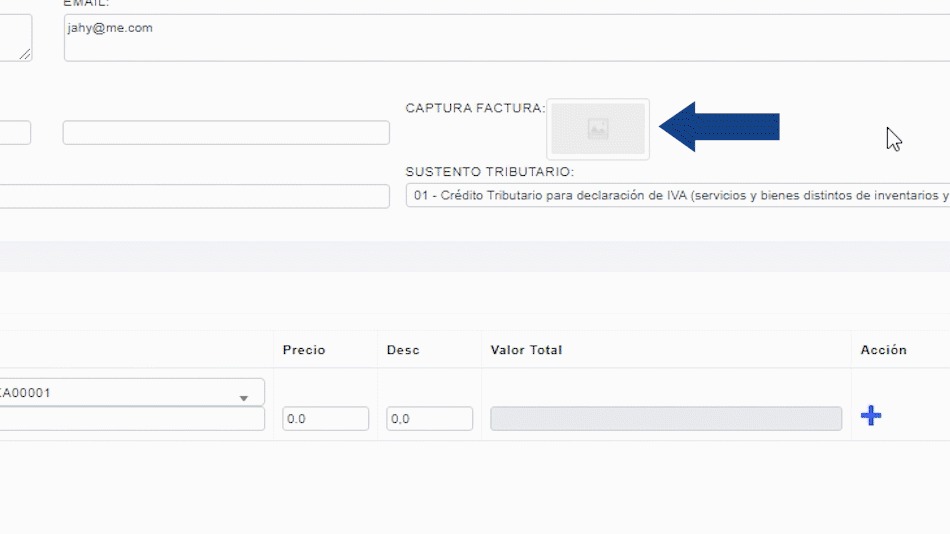Screen dimensions: 950x534
Task: Click the Acción column header
Action: (883, 350)
